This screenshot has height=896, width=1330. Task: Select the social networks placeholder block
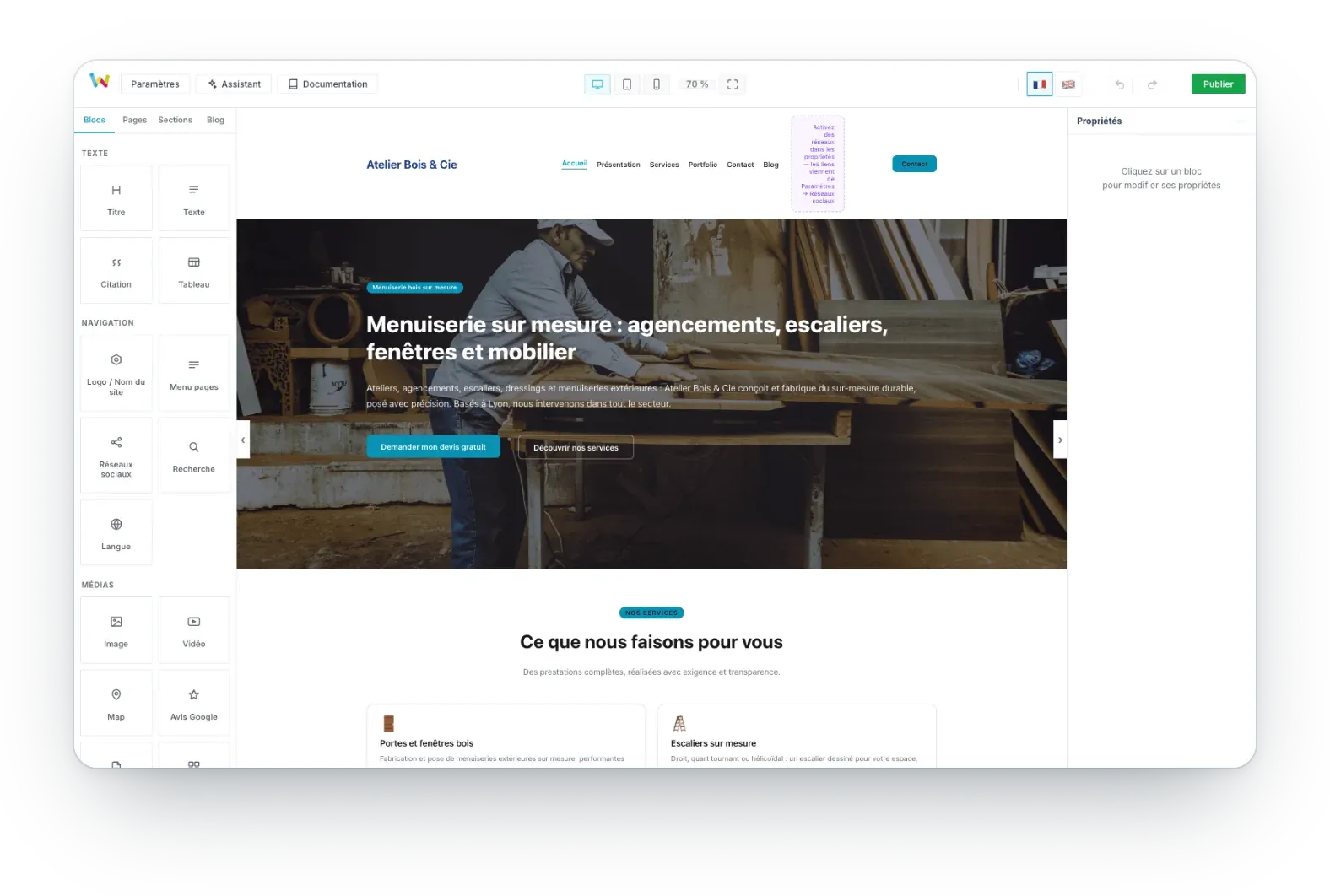coord(818,164)
